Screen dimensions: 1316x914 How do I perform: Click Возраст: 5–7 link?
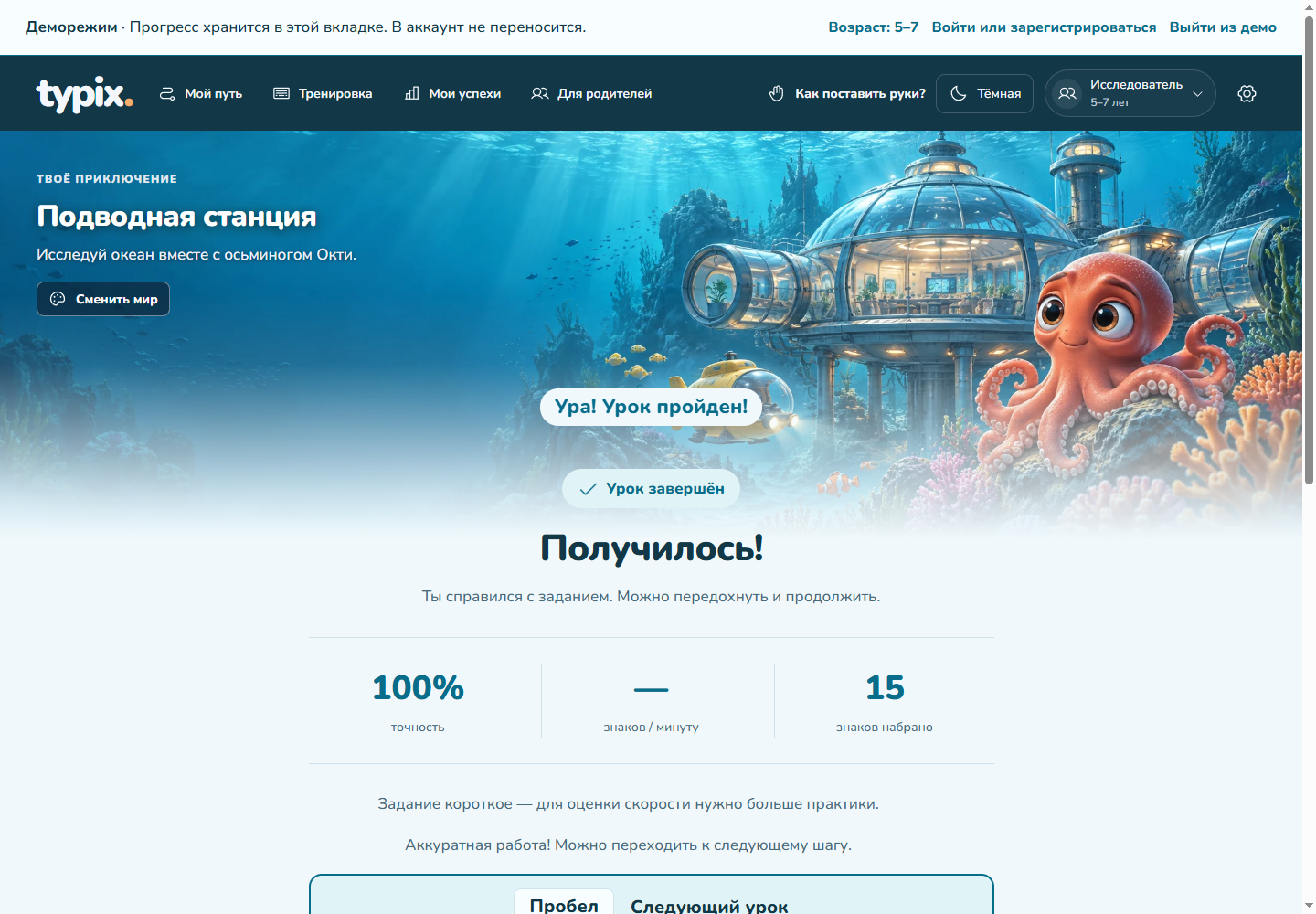(874, 27)
